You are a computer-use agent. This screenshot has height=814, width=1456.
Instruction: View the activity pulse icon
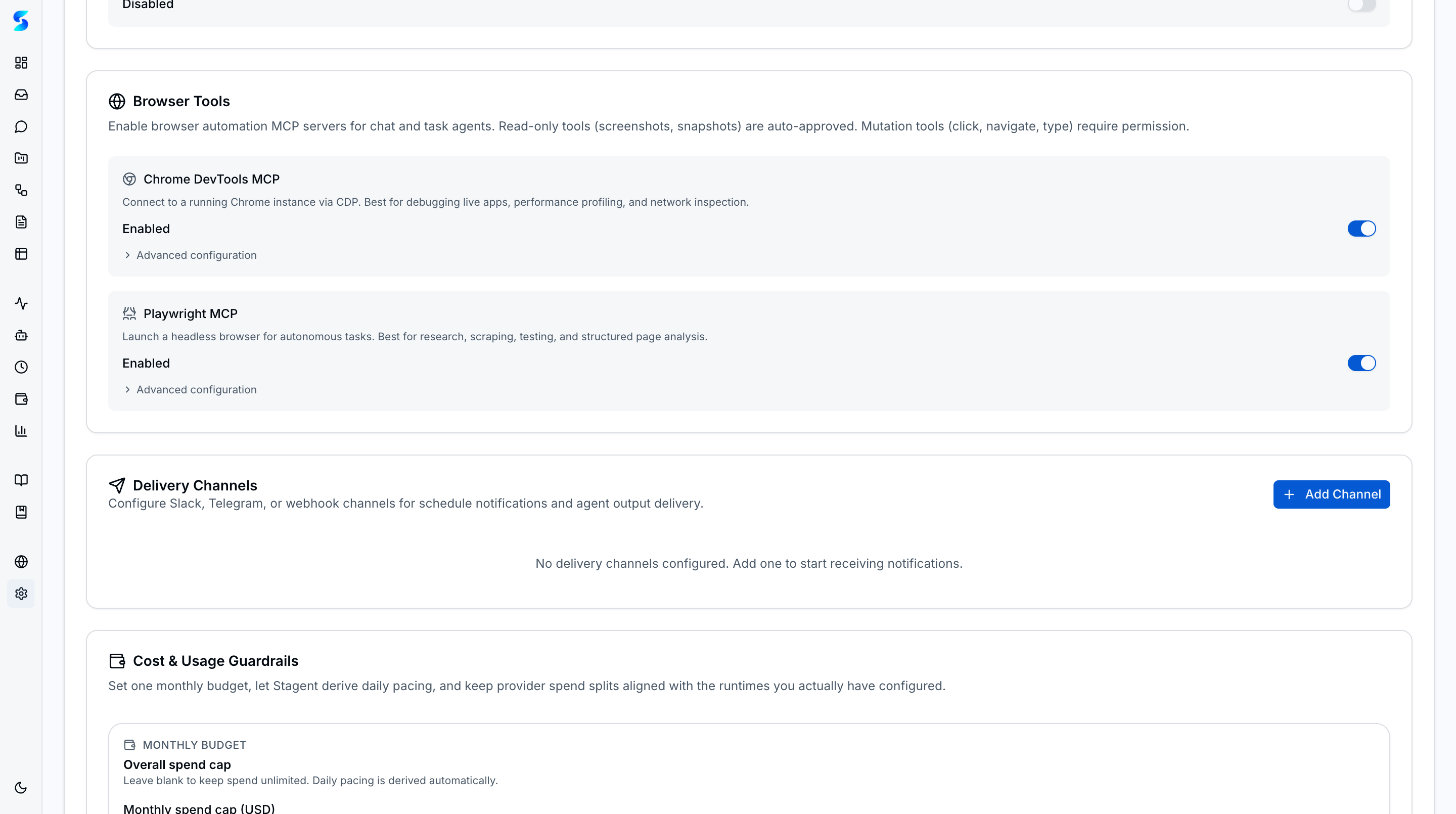click(21, 303)
